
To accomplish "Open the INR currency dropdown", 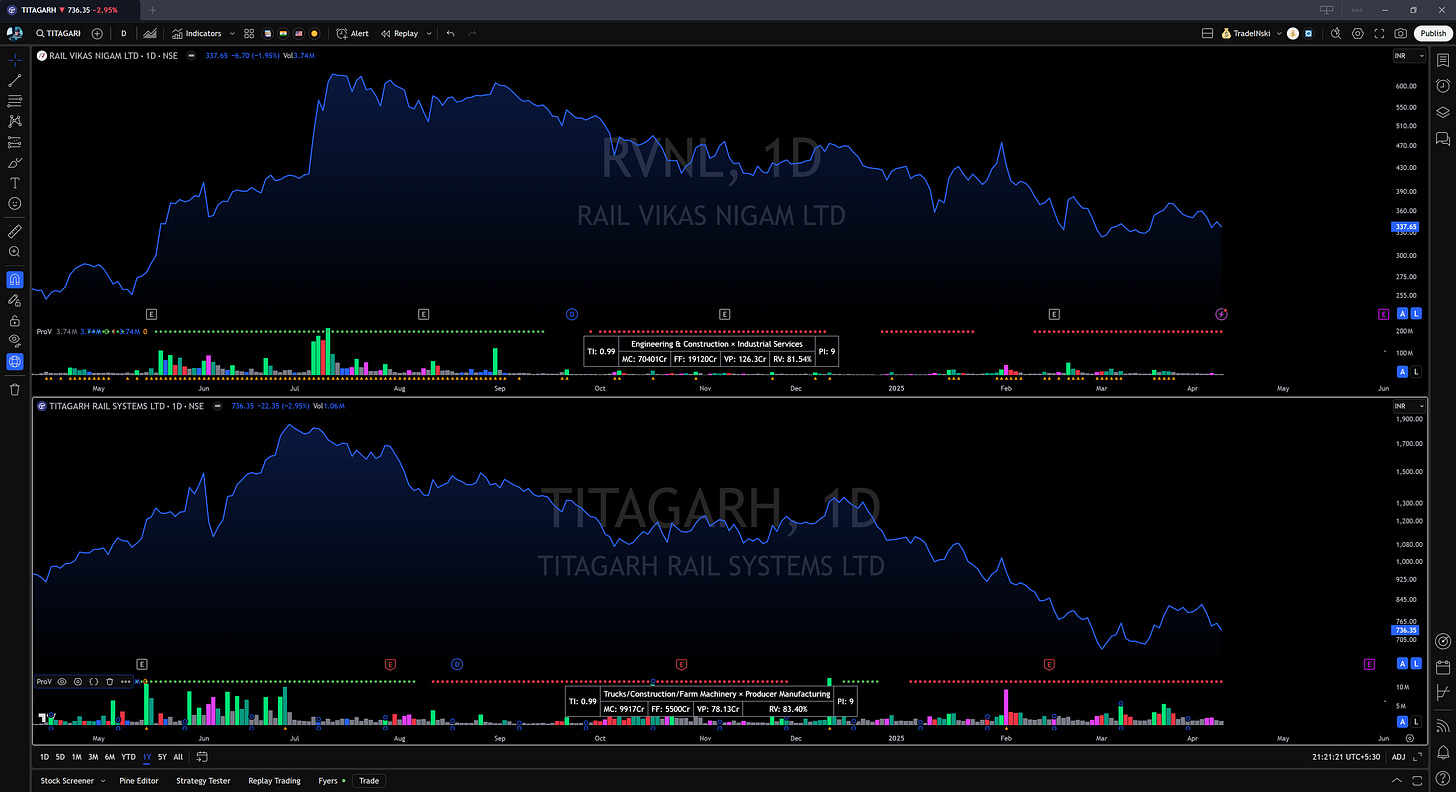I will coord(1408,55).
